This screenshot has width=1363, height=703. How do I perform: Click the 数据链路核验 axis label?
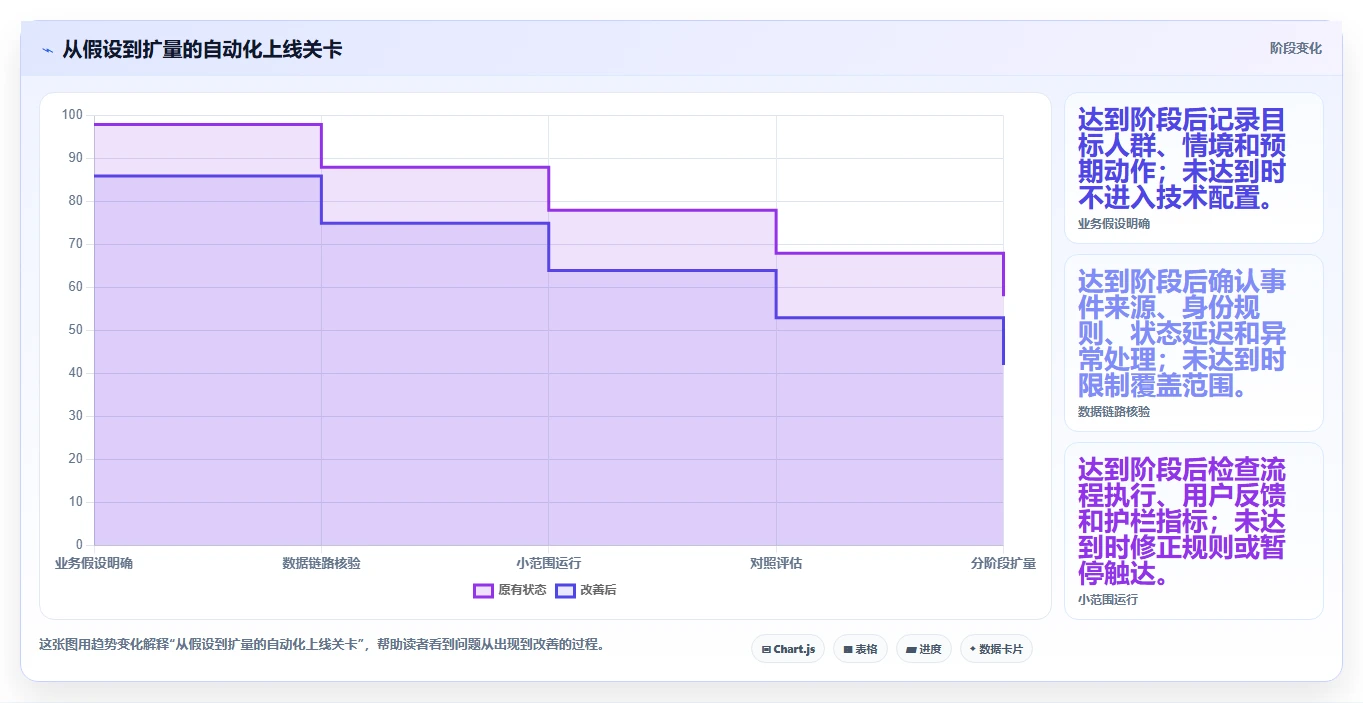[x=321, y=563]
